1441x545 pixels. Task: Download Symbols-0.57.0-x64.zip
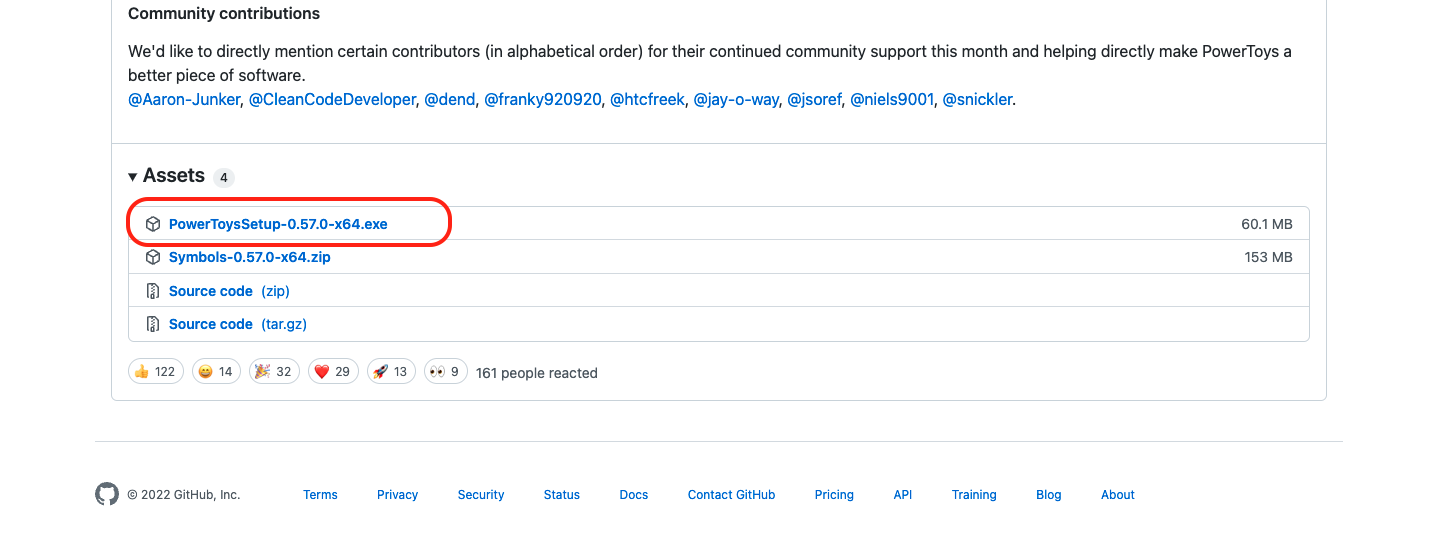click(x=250, y=257)
